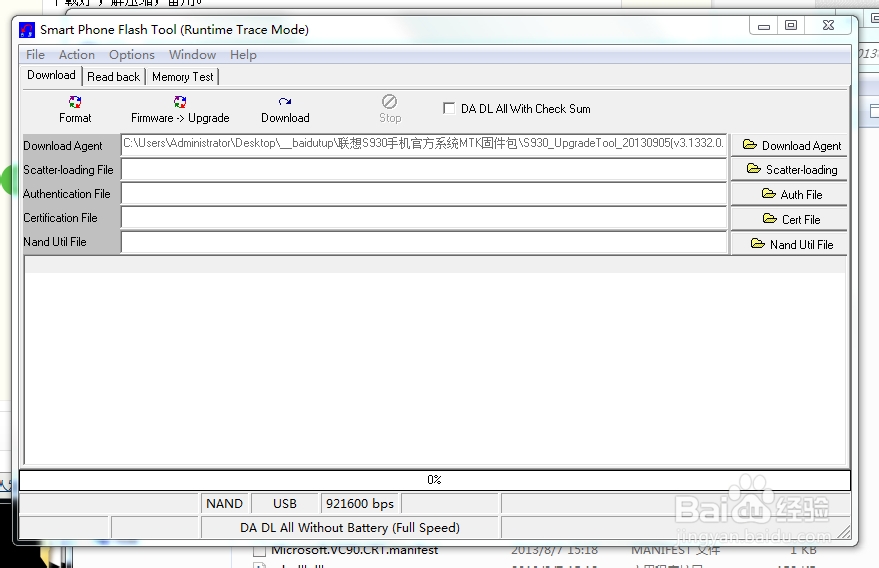Click the Stop toolbar icon
This screenshot has height=568, width=879.
(390, 101)
